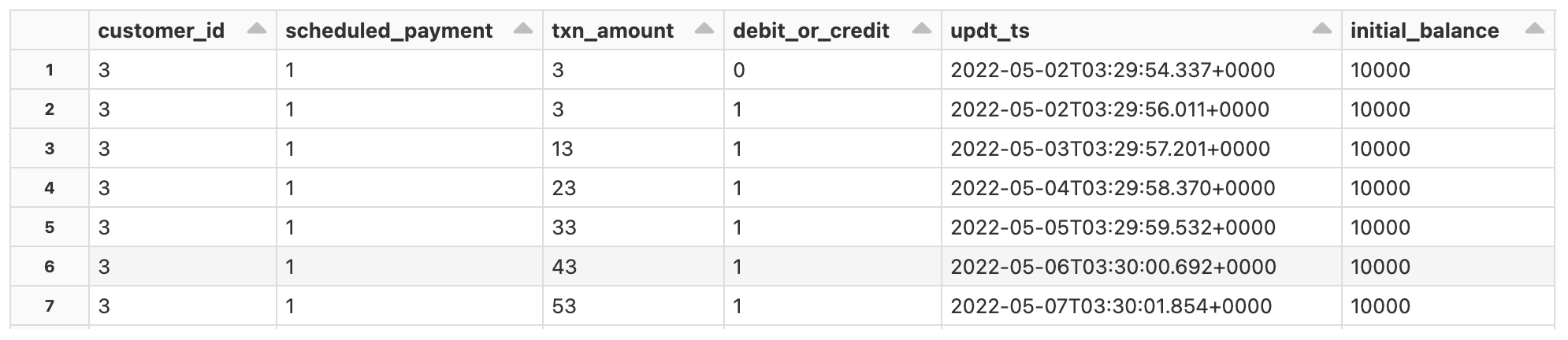Select the timestamp 2022-05-03T03:29:57.201+0000 cell

coord(1109,149)
